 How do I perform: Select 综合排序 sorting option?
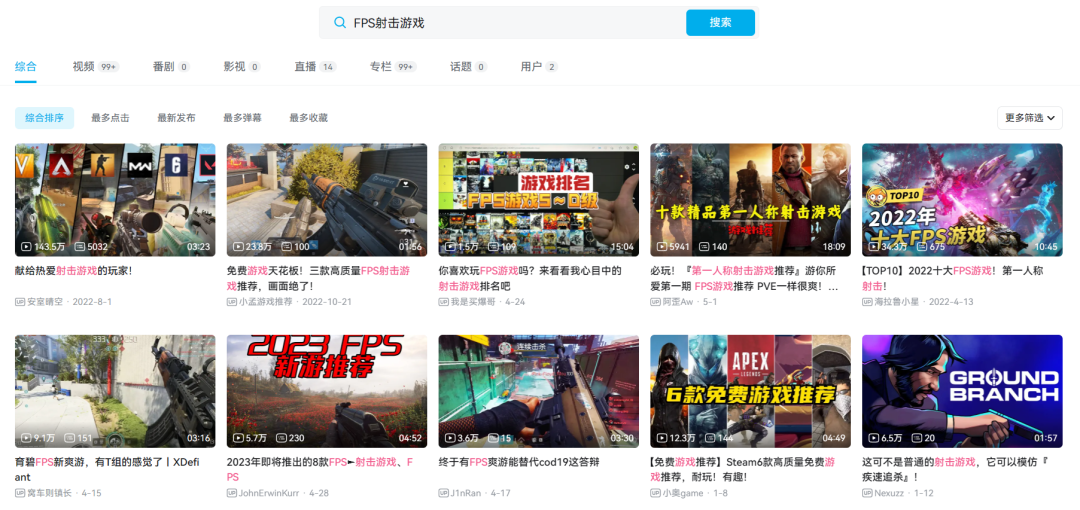pos(45,118)
